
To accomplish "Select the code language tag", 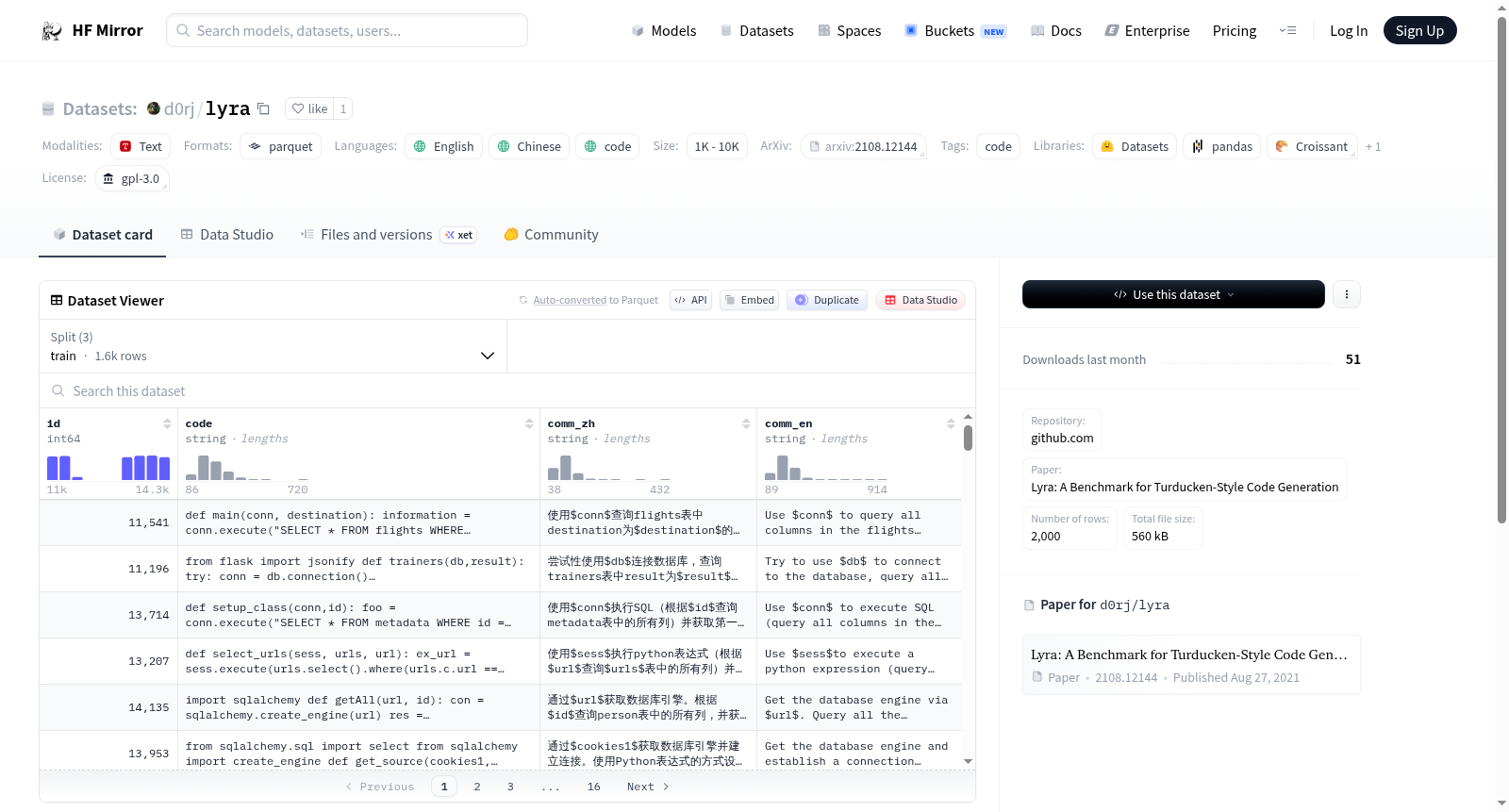I will click(x=607, y=146).
